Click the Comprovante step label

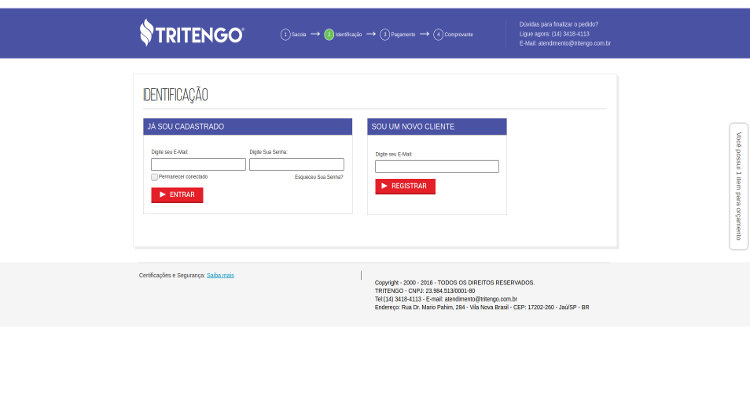tap(459, 34)
